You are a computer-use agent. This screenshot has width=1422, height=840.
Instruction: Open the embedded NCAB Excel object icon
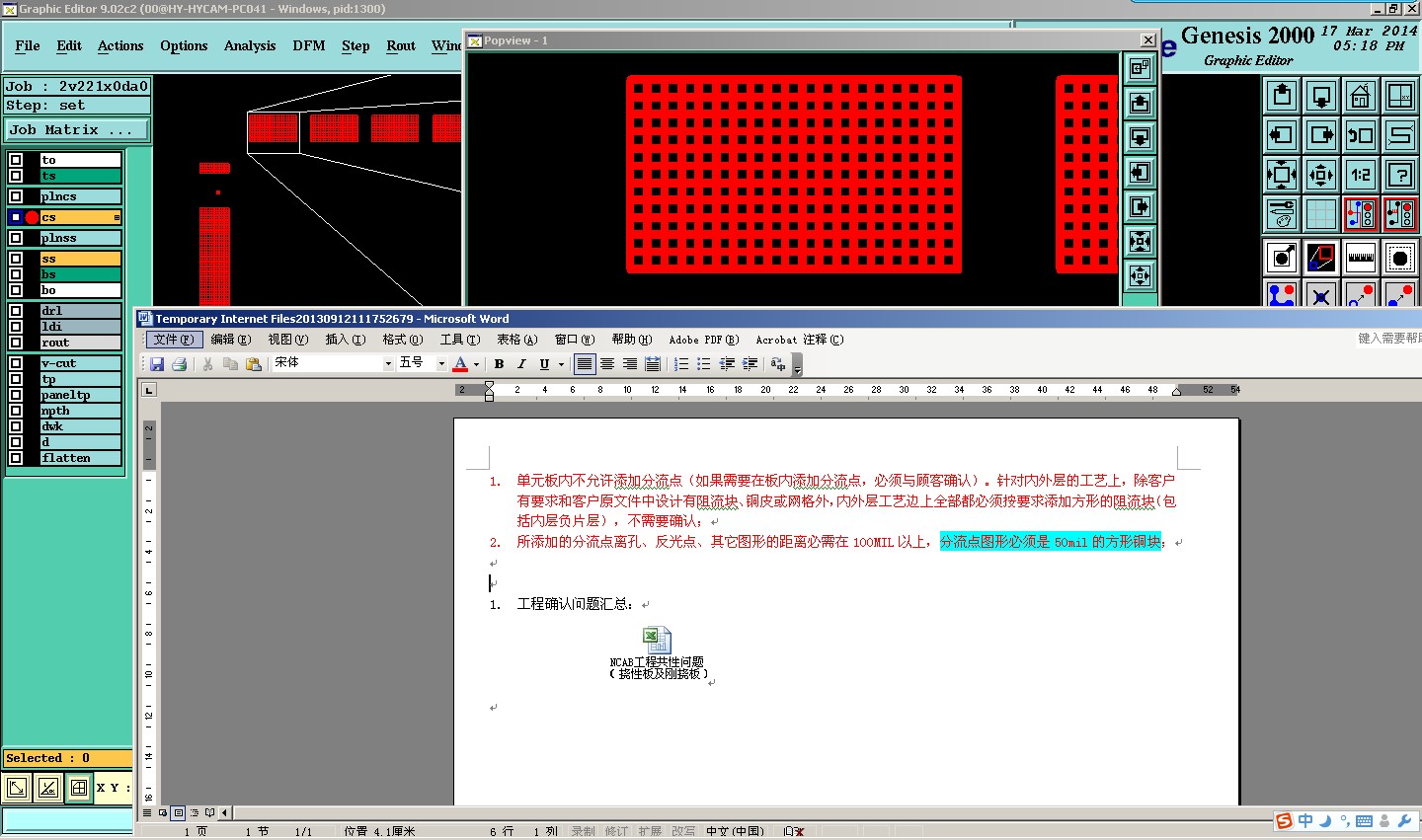[x=657, y=641]
